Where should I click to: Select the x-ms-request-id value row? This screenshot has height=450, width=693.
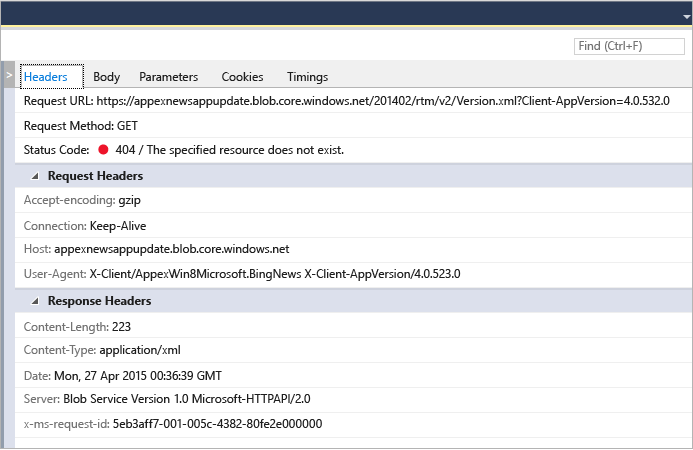pos(354,424)
